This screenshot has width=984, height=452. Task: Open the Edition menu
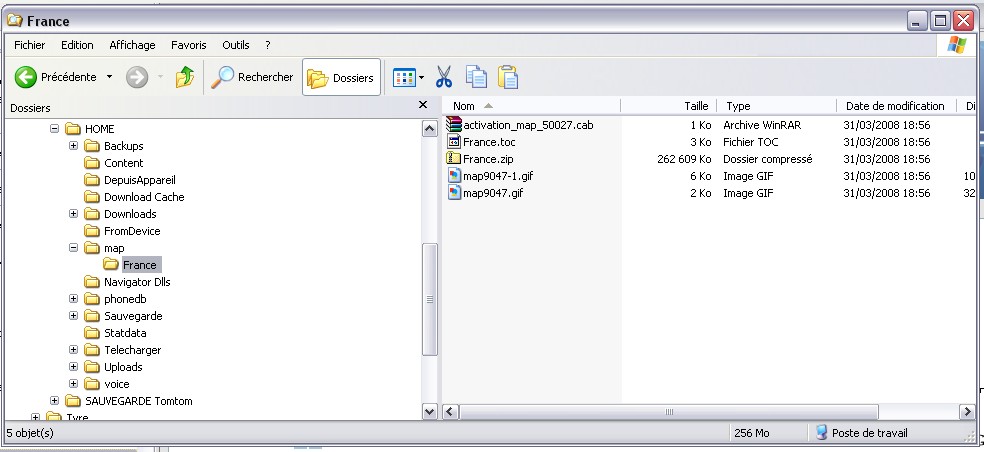pos(77,45)
